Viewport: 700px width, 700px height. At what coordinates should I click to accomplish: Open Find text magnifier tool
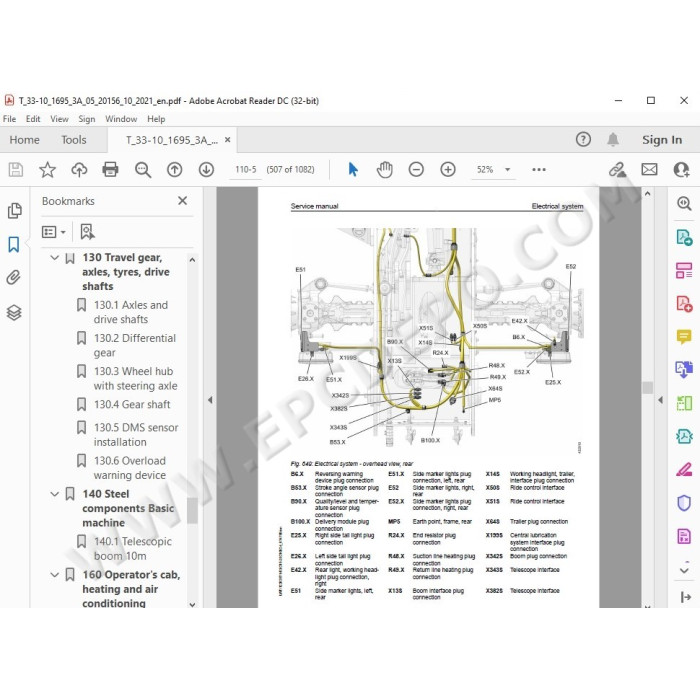point(143,170)
